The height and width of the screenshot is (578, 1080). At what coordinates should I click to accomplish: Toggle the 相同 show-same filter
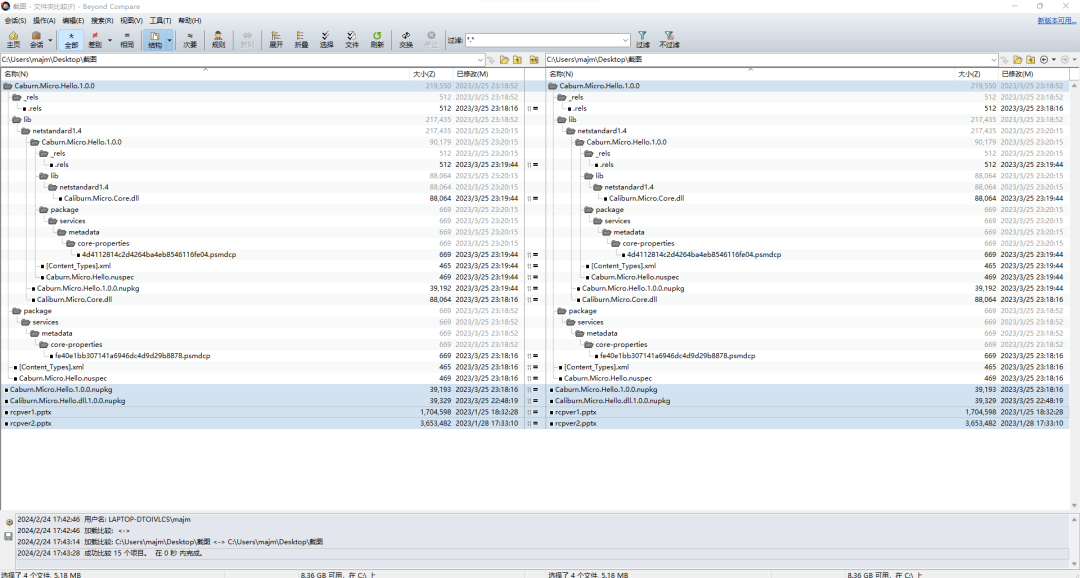(x=127, y=39)
